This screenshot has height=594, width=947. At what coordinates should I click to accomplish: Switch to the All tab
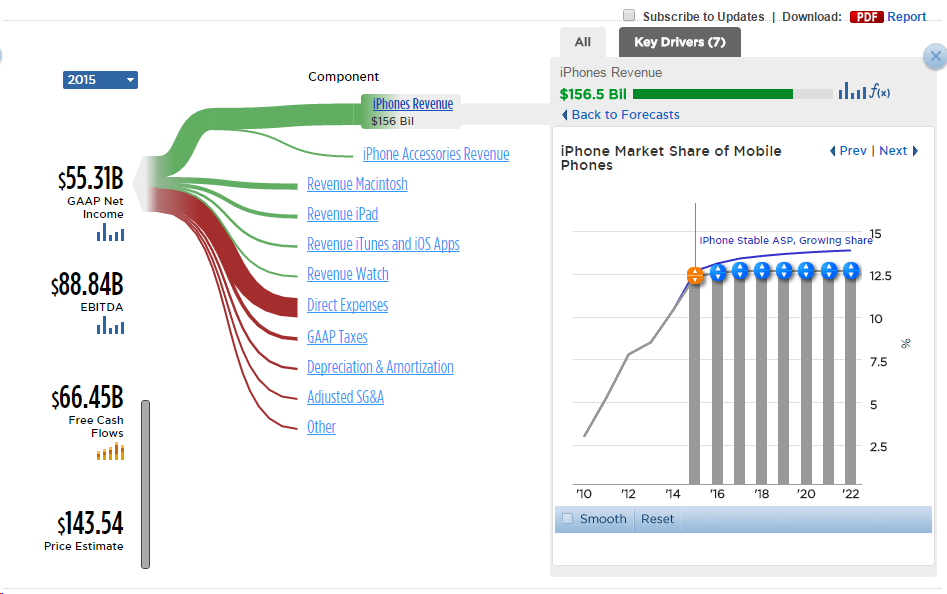coord(583,42)
